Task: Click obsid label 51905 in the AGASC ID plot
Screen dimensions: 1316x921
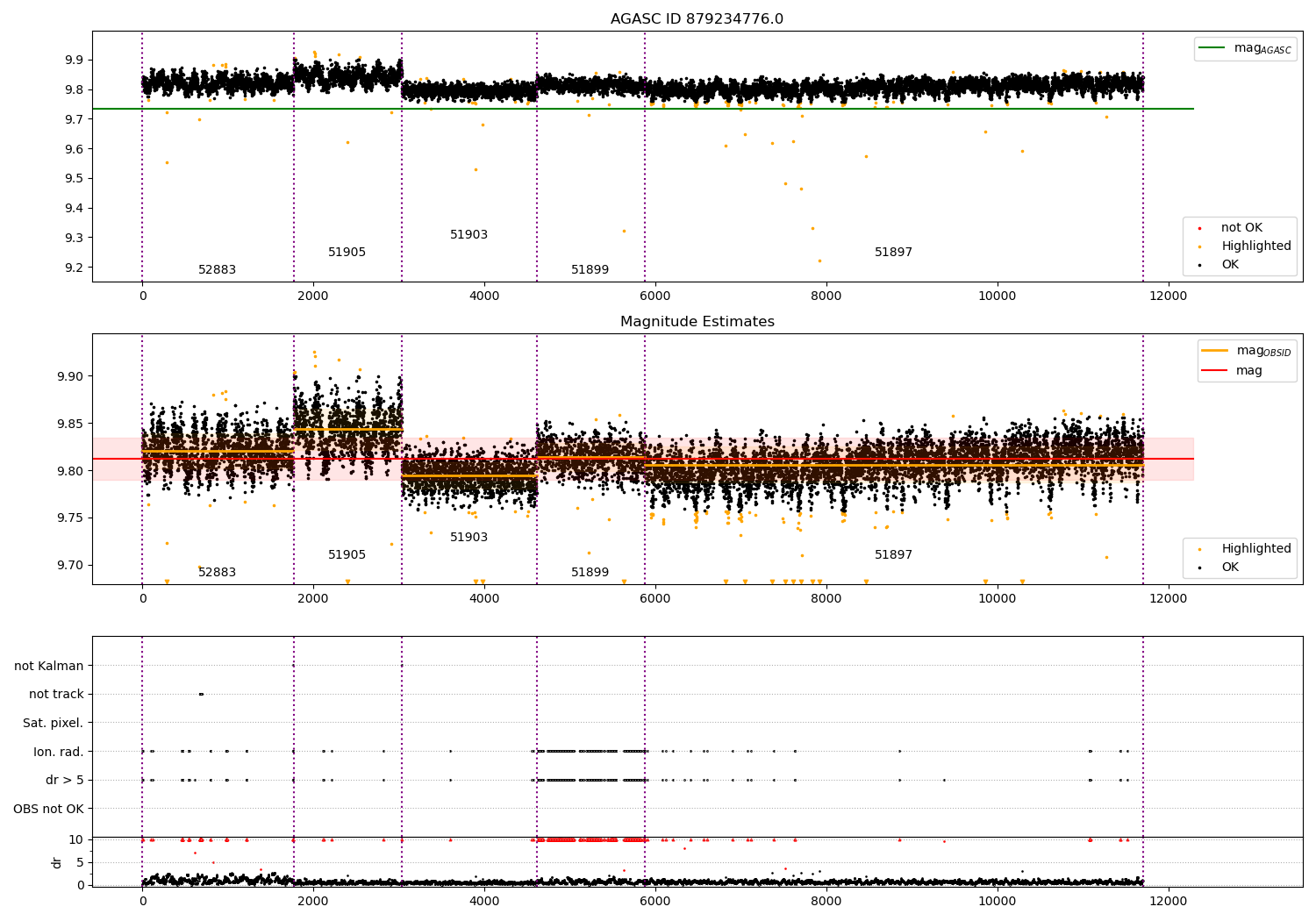Action: point(347,253)
